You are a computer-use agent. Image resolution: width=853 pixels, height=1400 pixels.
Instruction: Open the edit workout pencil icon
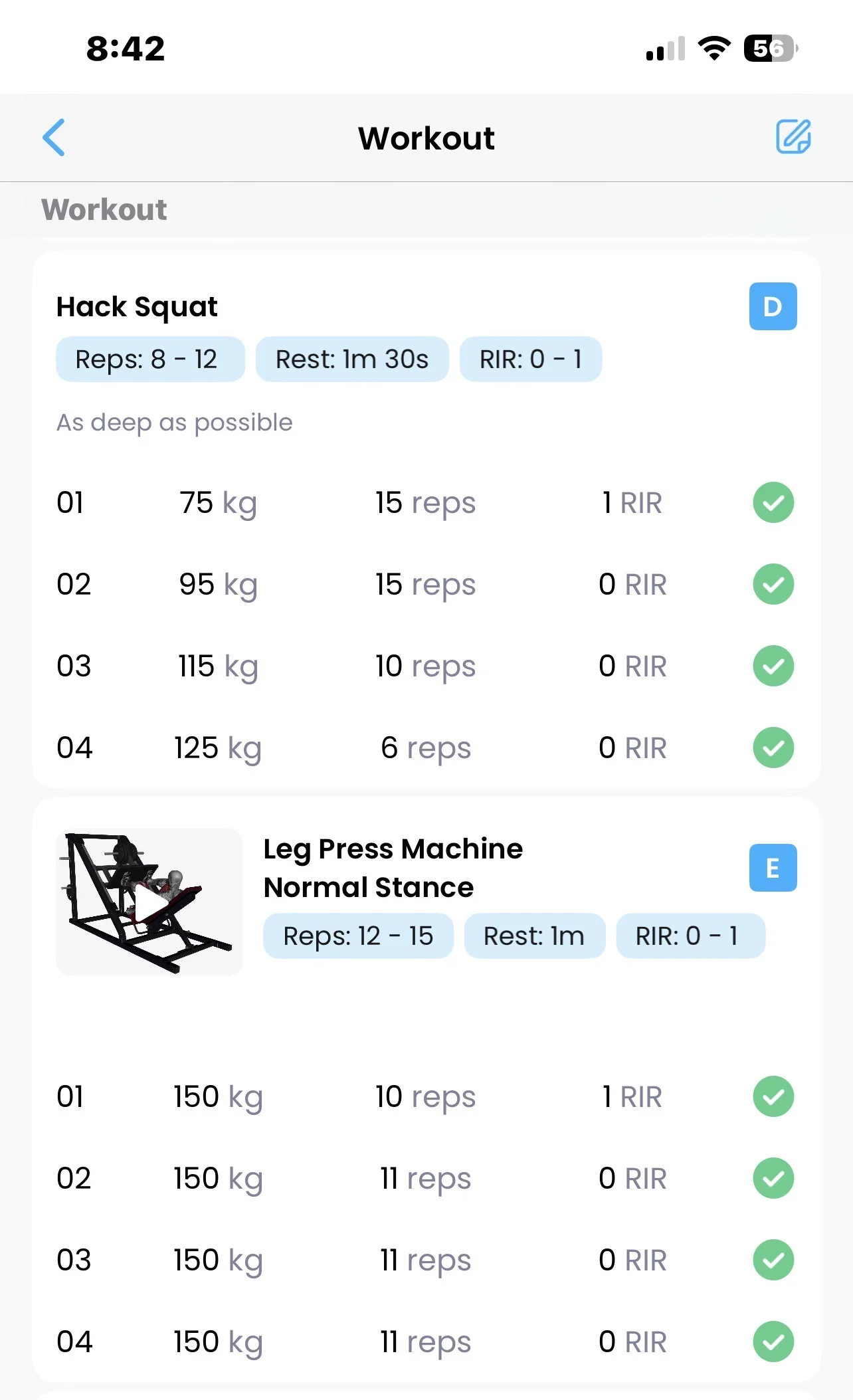click(793, 137)
